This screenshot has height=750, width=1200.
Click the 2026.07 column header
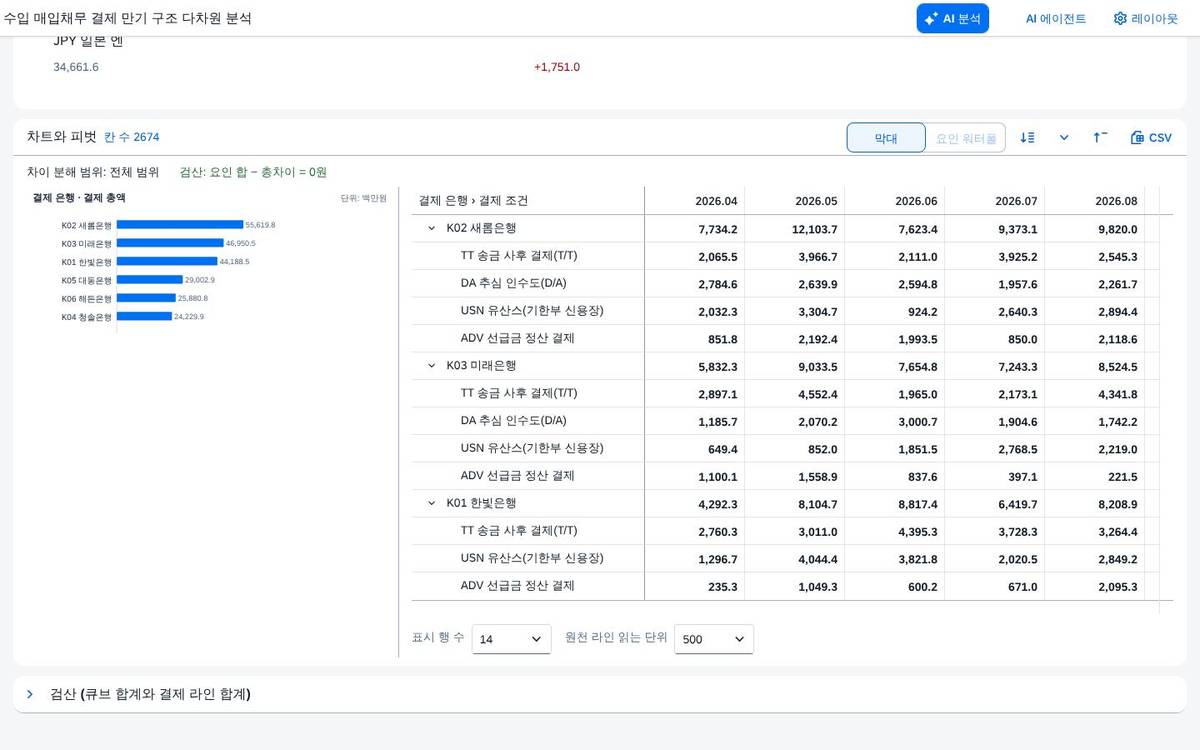click(x=995, y=201)
